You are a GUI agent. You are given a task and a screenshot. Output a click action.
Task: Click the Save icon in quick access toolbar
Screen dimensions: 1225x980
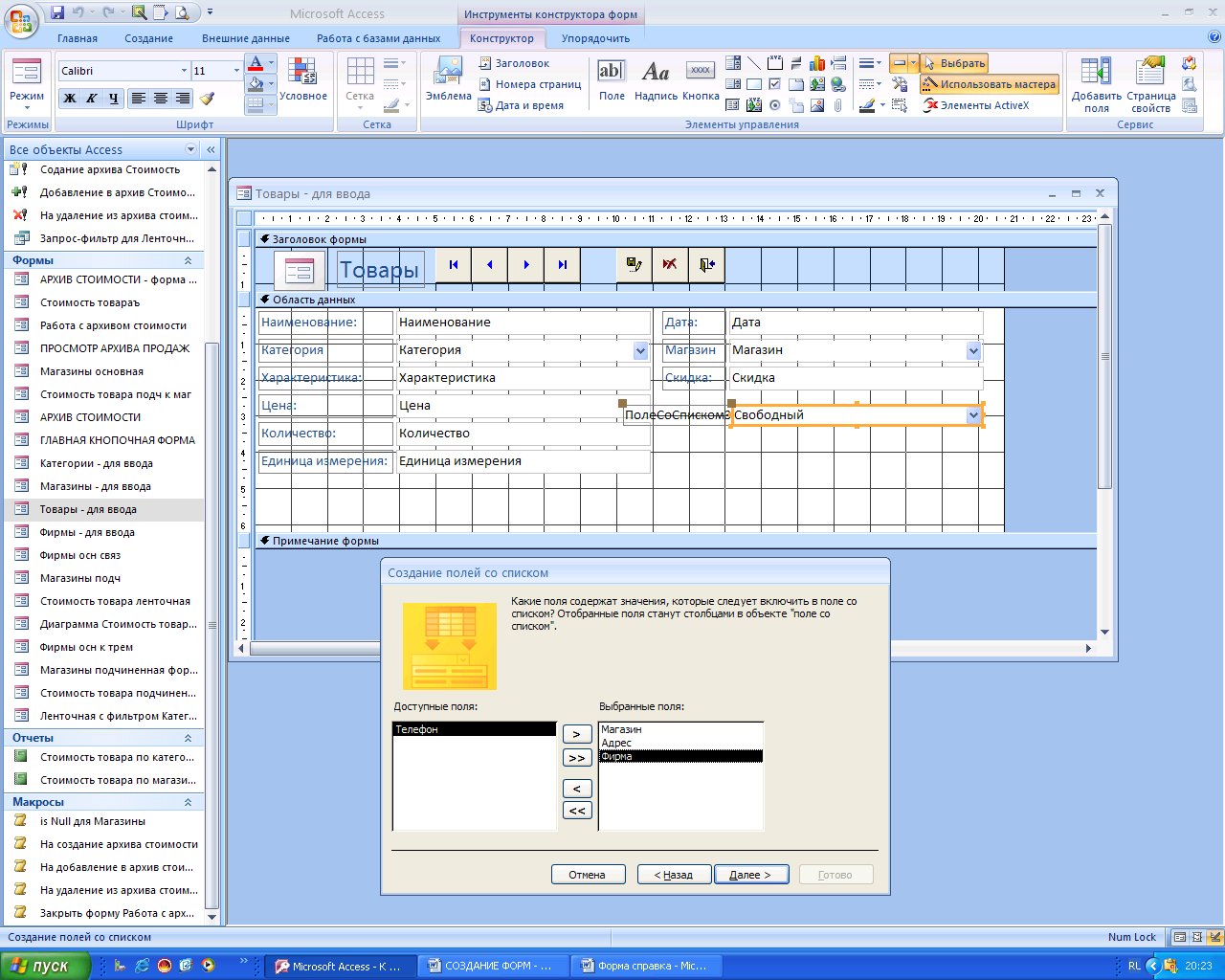57,13
